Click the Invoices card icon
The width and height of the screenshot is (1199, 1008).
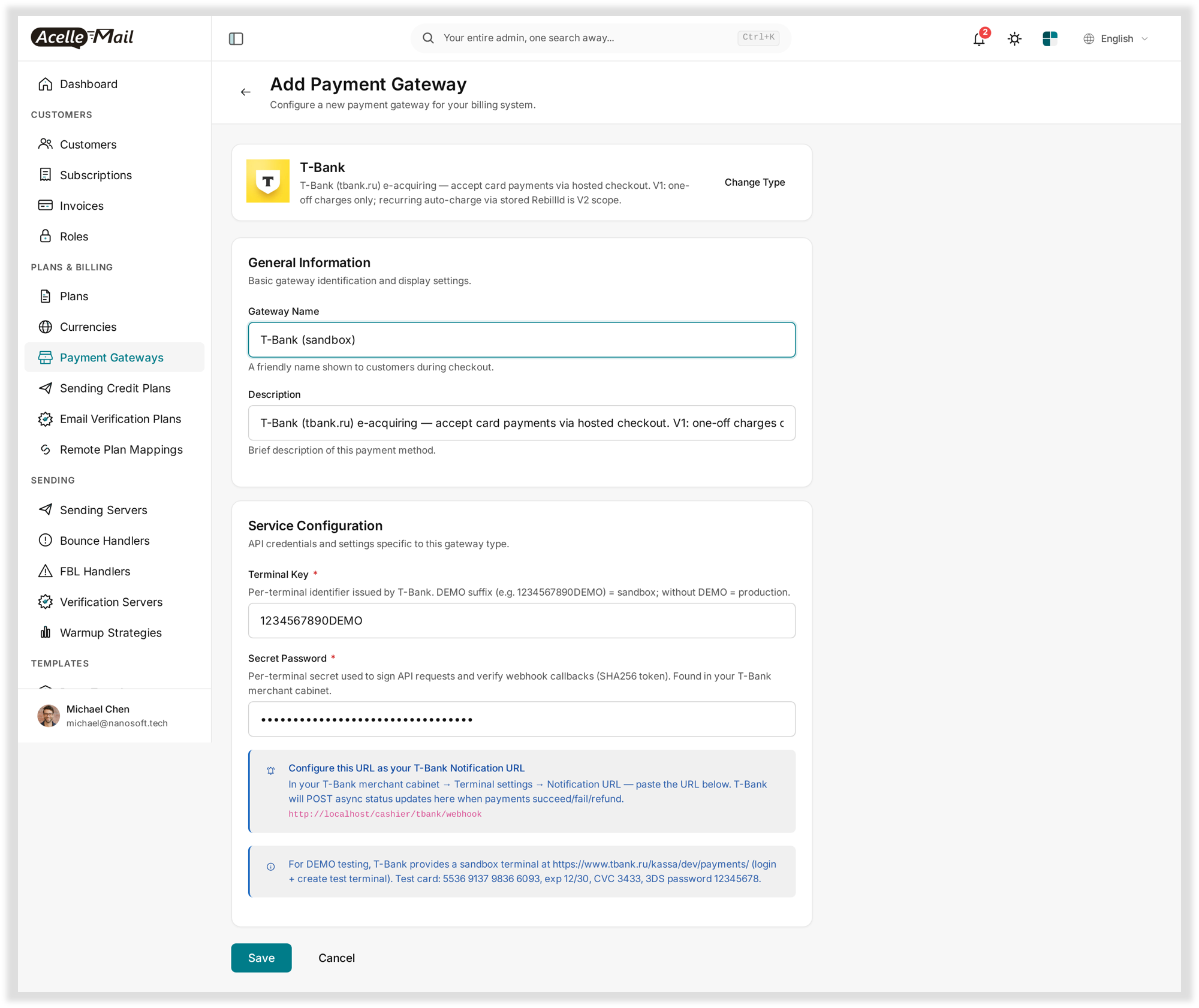pos(46,206)
